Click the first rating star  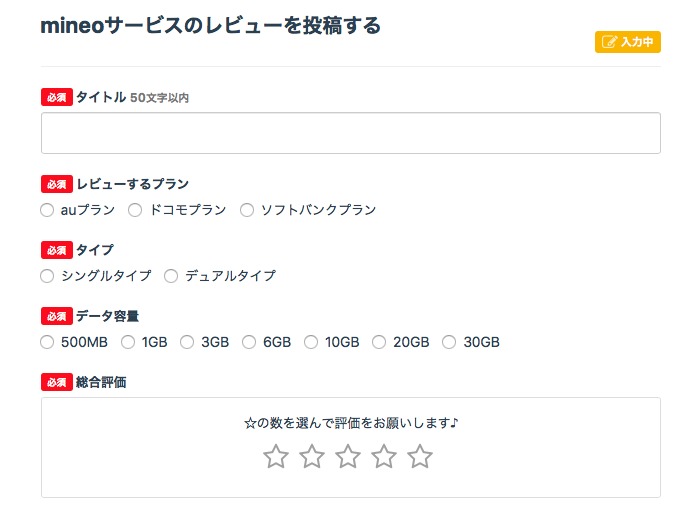coord(276,457)
